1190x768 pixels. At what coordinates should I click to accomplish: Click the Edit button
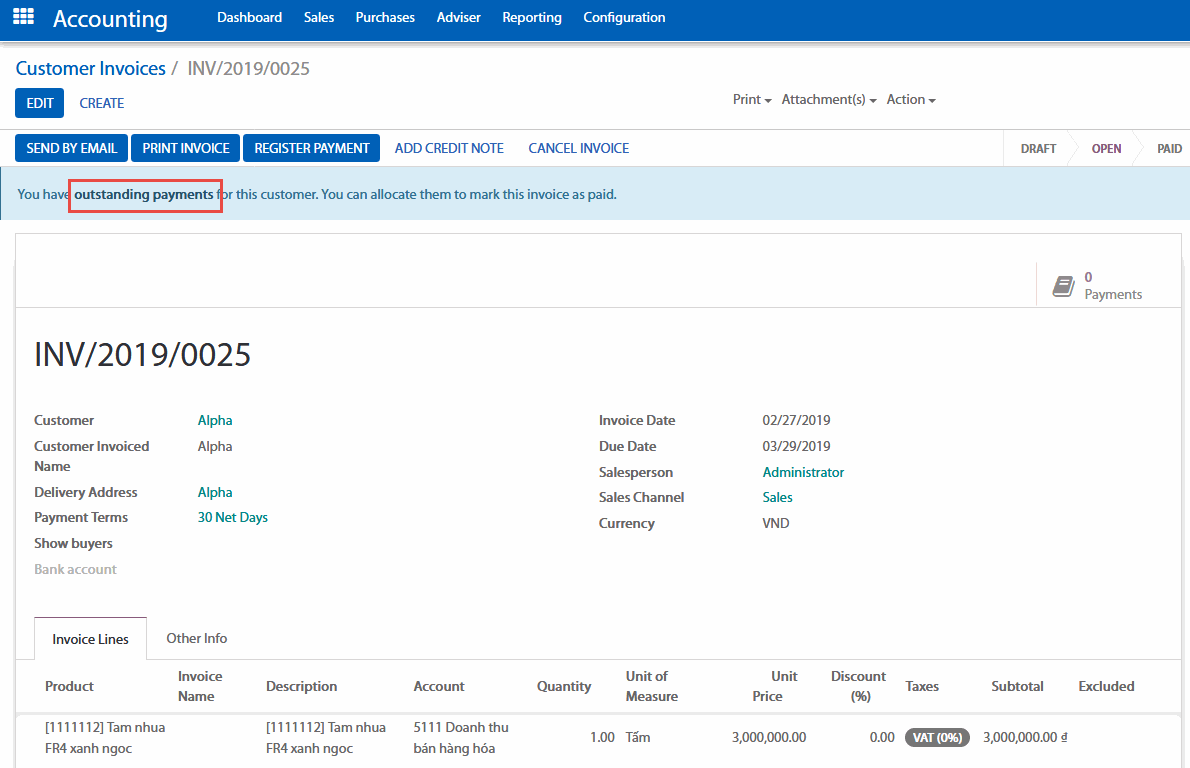pyautogui.click(x=40, y=103)
